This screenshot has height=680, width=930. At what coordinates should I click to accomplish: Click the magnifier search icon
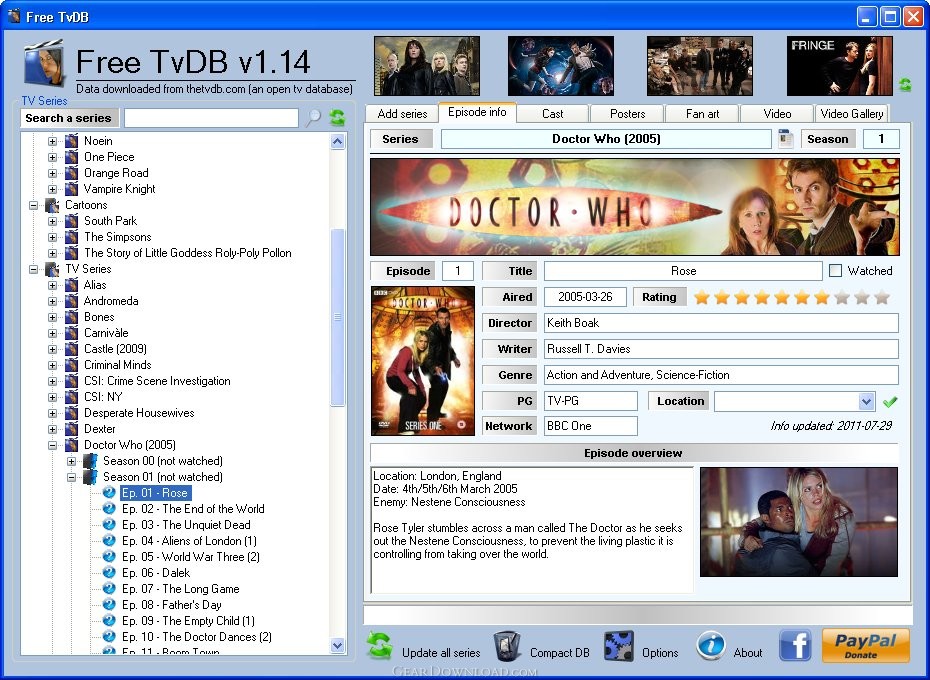pos(313,117)
